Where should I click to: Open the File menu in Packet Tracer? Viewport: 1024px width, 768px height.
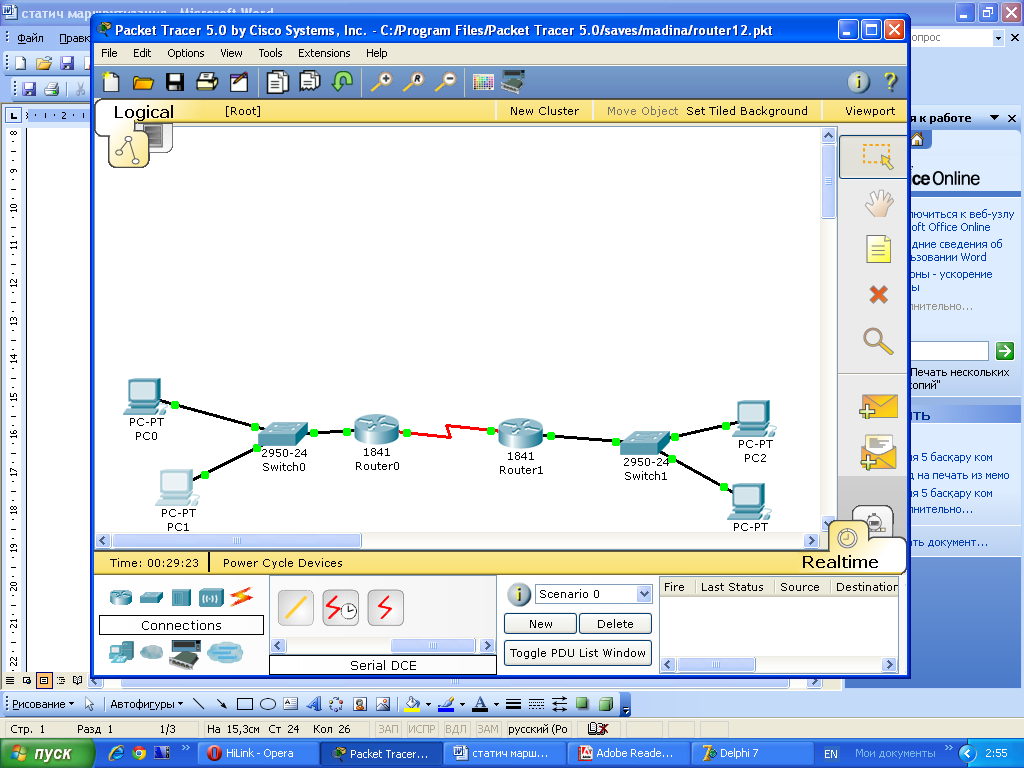point(109,53)
